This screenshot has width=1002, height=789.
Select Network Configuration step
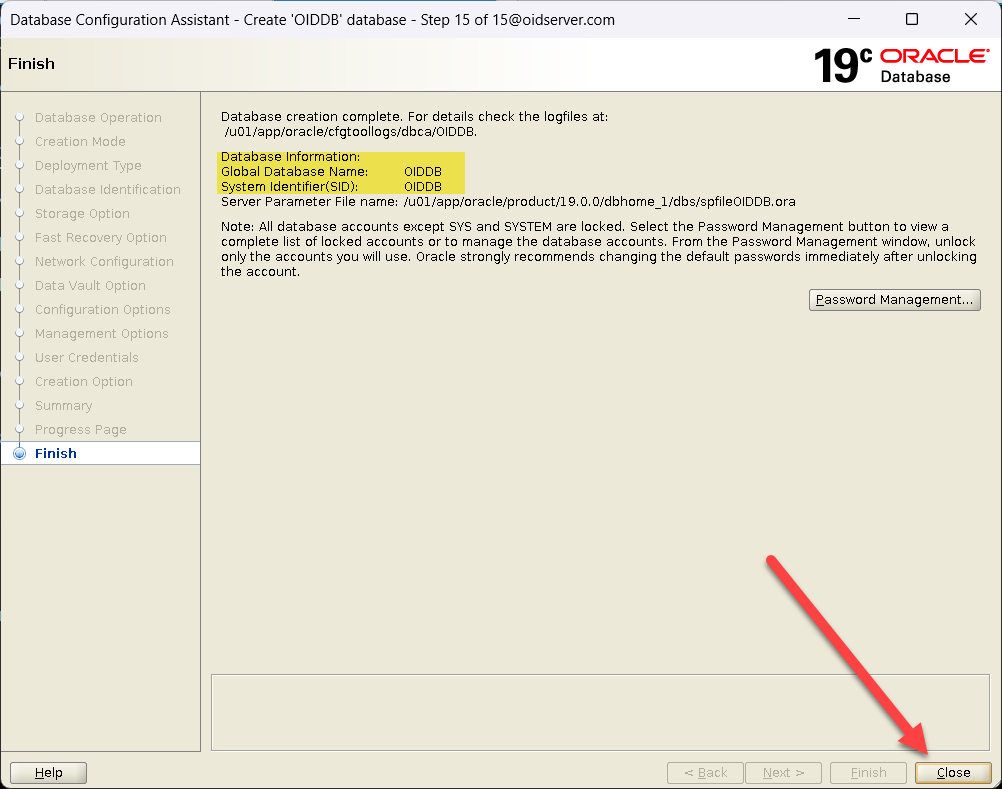104,261
